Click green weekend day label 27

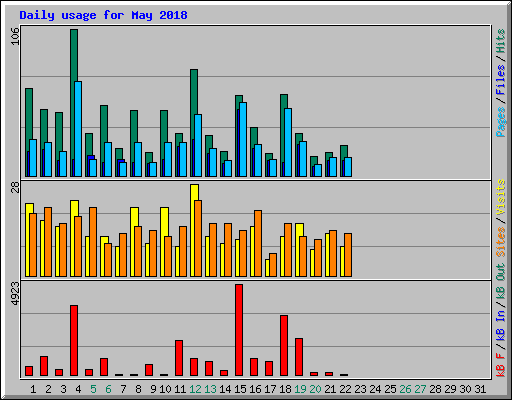[420, 389]
